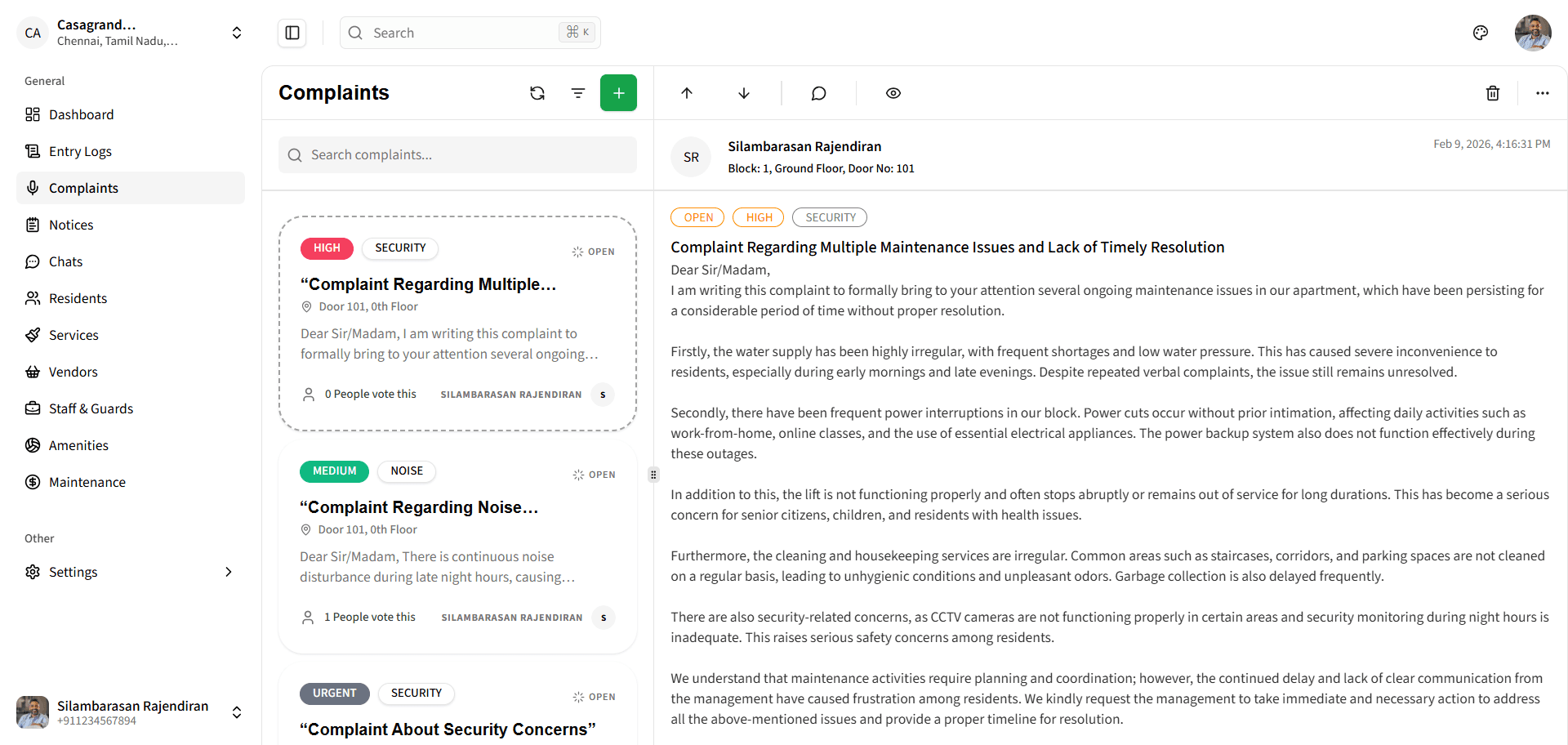Viewport: 1568px width, 745px height.
Task: Add a new complaint with plus button
Action: 618,93
